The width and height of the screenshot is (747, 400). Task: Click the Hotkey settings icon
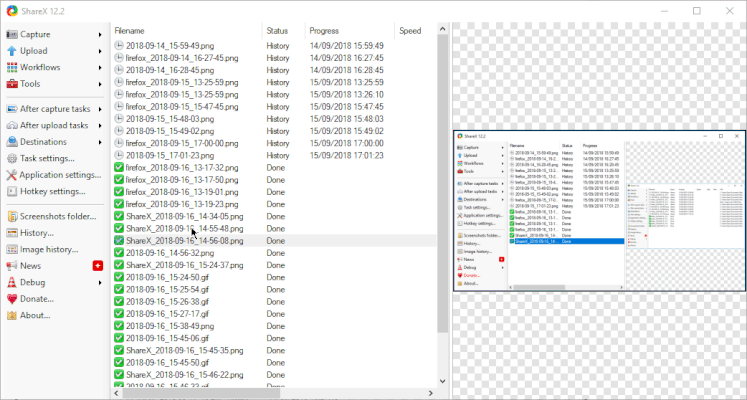[12, 191]
